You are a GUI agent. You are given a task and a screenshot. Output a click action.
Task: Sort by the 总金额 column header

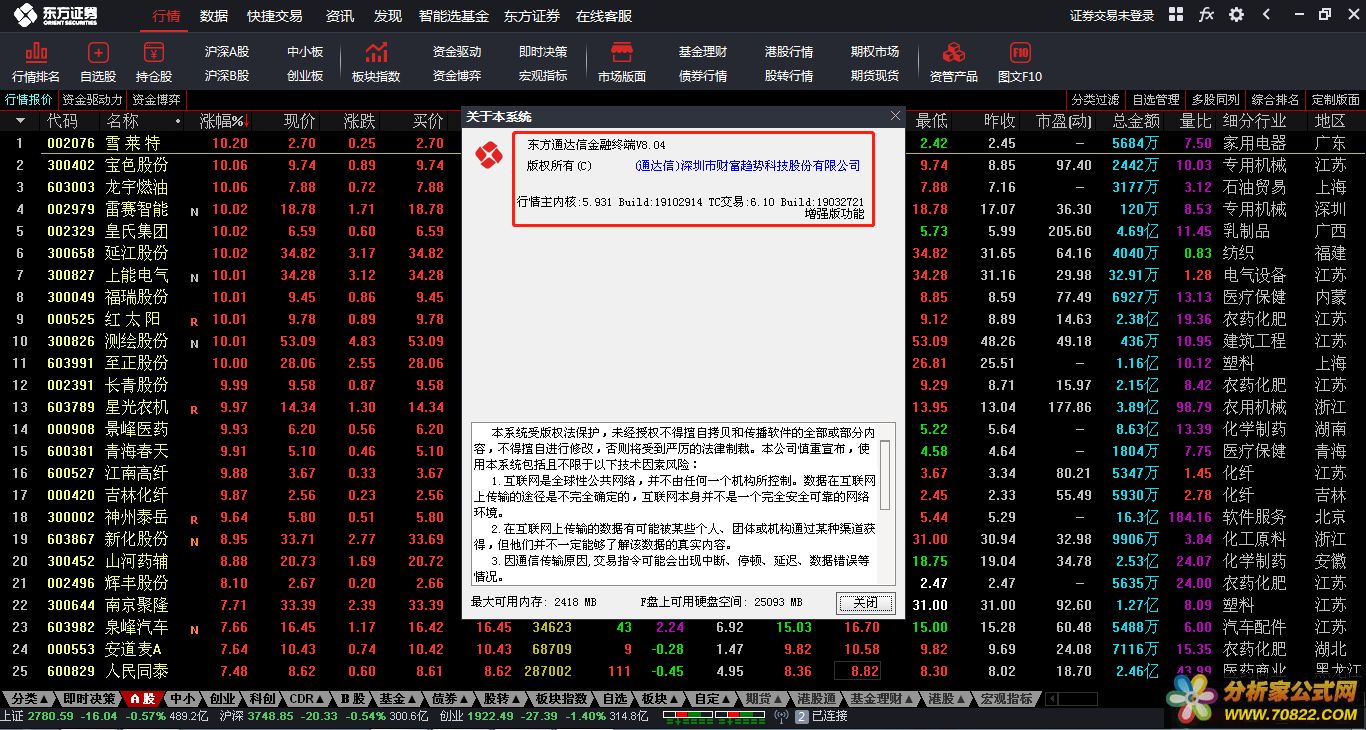pyautogui.click(x=1136, y=121)
